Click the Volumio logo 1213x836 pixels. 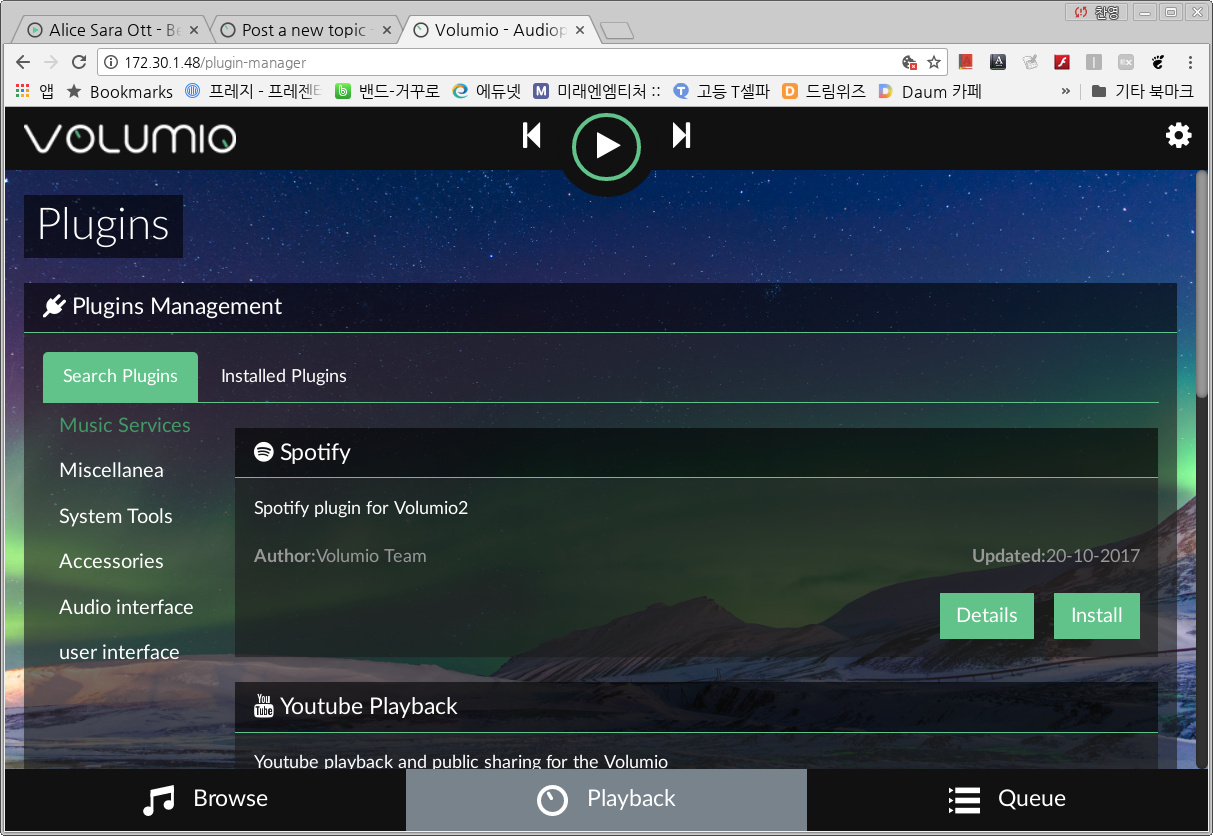point(130,138)
